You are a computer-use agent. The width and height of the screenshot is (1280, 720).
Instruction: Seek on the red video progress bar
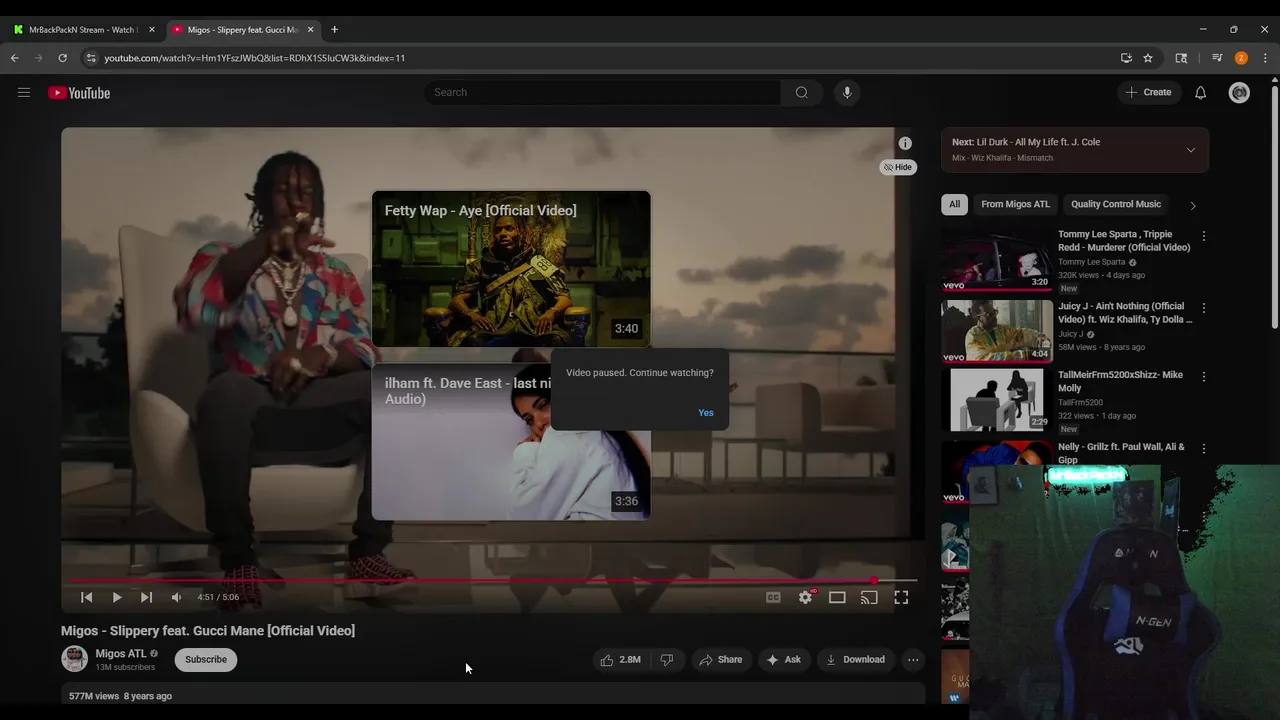(x=492, y=580)
